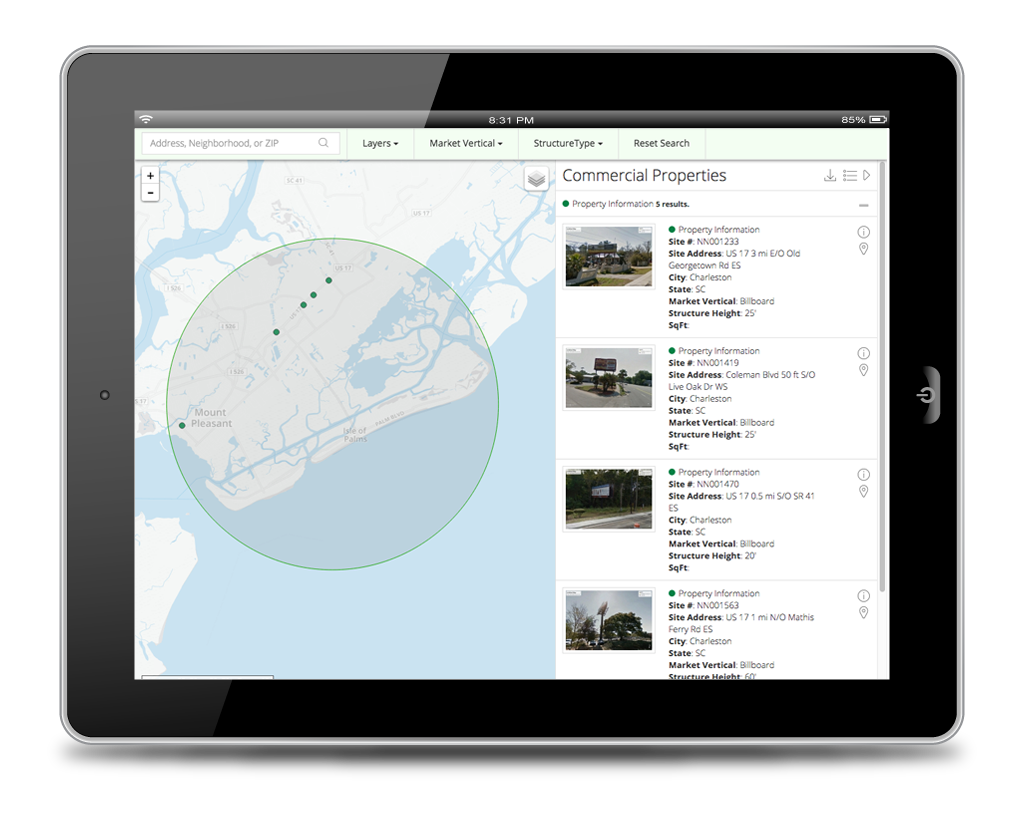1024x826 pixels.
Task: Open the thumbnail for site NN001563
Action: [x=609, y=620]
